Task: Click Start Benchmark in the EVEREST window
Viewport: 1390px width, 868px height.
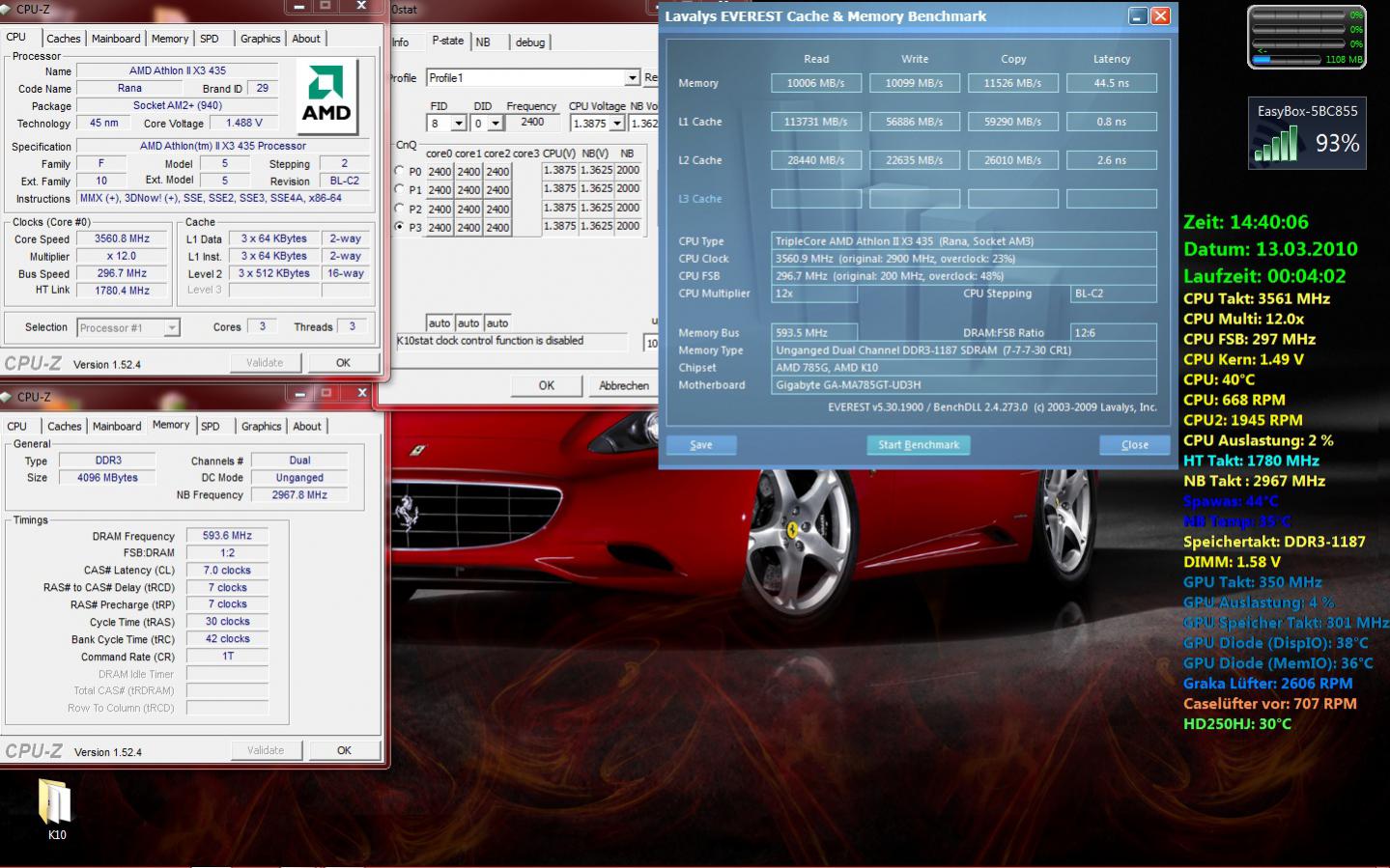Action: (x=919, y=445)
